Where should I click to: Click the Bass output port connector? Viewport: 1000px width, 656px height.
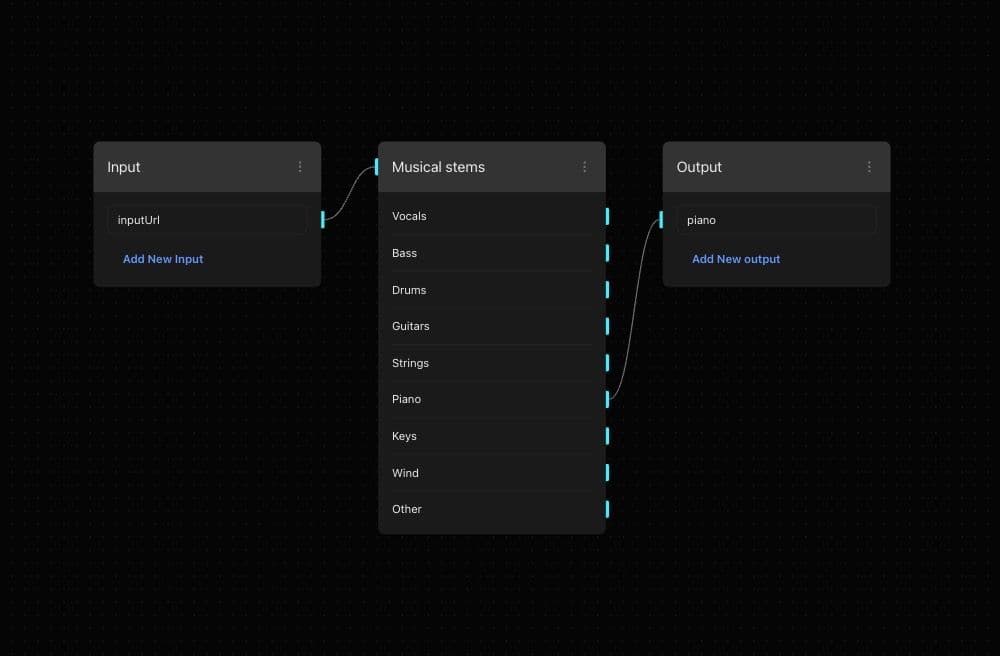click(607, 253)
